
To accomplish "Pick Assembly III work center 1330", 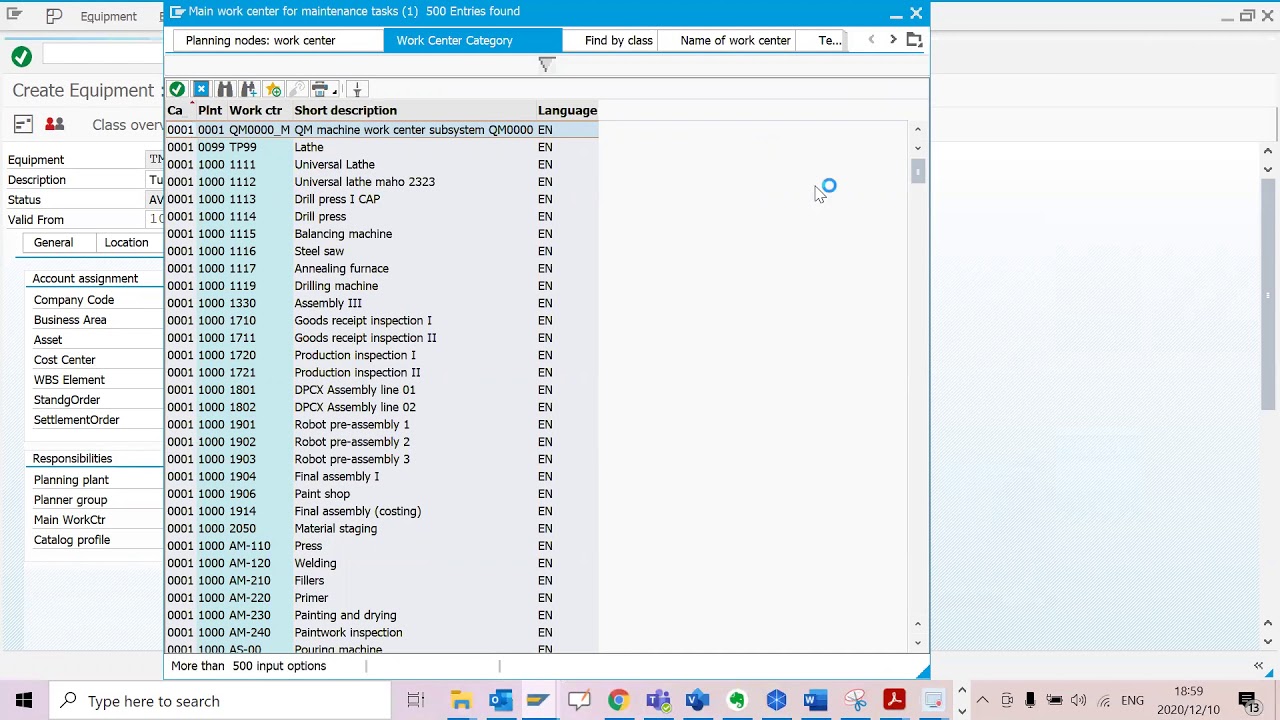I will [x=382, y=303].
